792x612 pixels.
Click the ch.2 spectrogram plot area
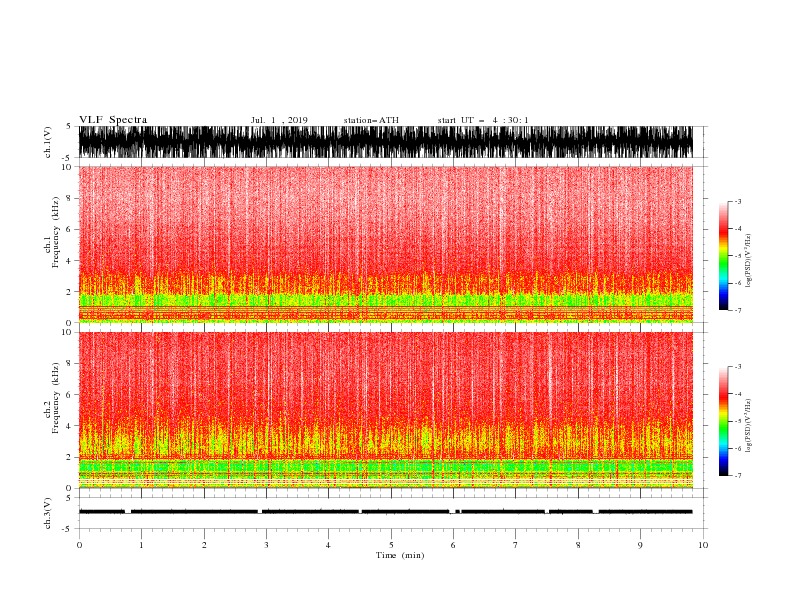pyautogui.click(x=385, y=410)
